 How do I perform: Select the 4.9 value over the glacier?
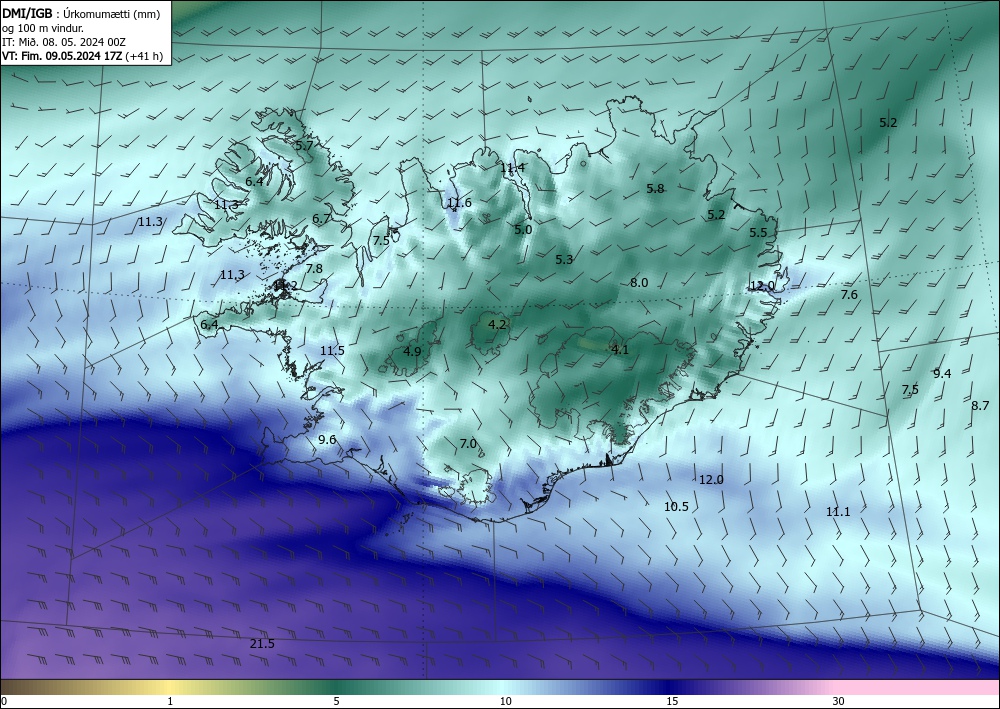pos(412,351)
